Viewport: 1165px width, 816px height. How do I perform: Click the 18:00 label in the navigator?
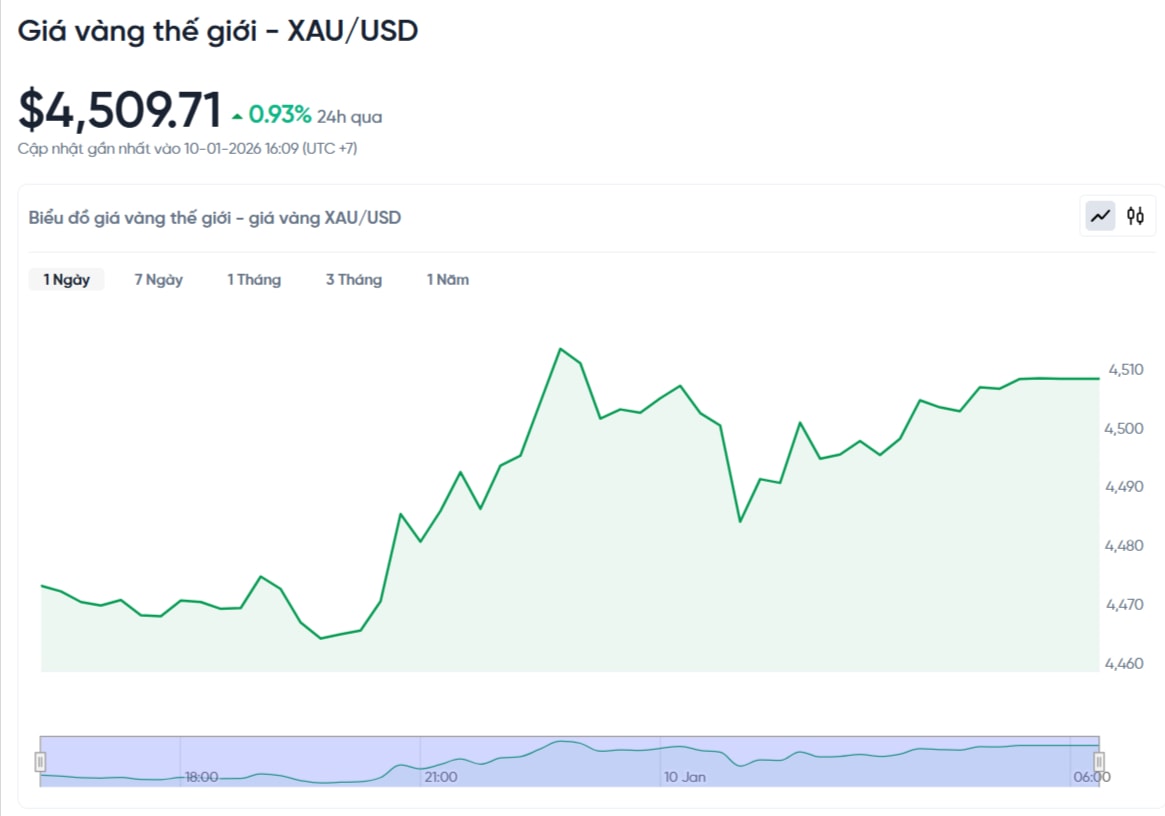tap(201, 777)
